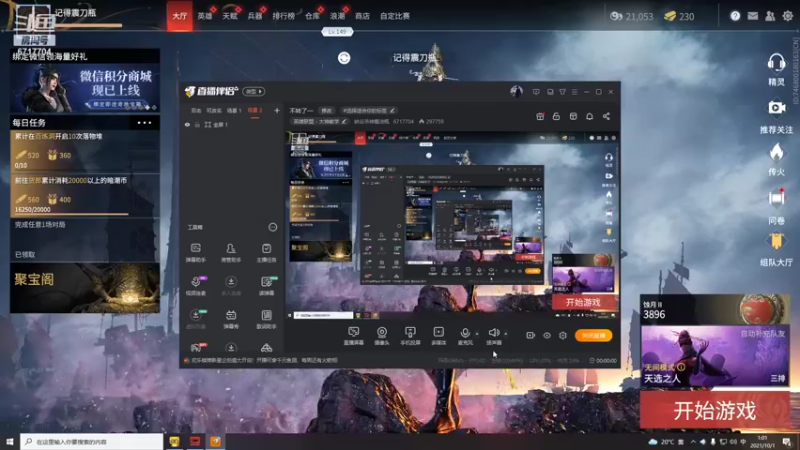Click the Windows taskbar search box
Screen dimensions: 800x450
pos(92,441)
